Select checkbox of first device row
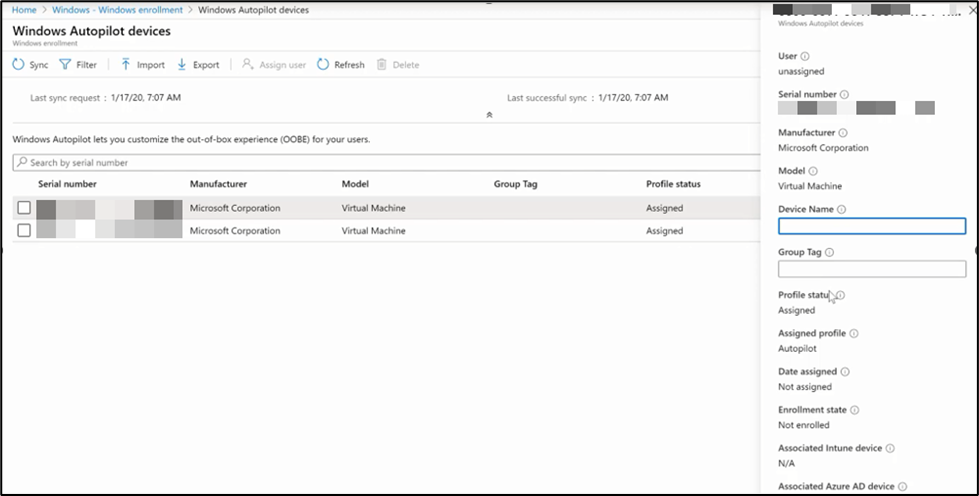This screenshot has width=979, height=496. (x=24, y=207)
